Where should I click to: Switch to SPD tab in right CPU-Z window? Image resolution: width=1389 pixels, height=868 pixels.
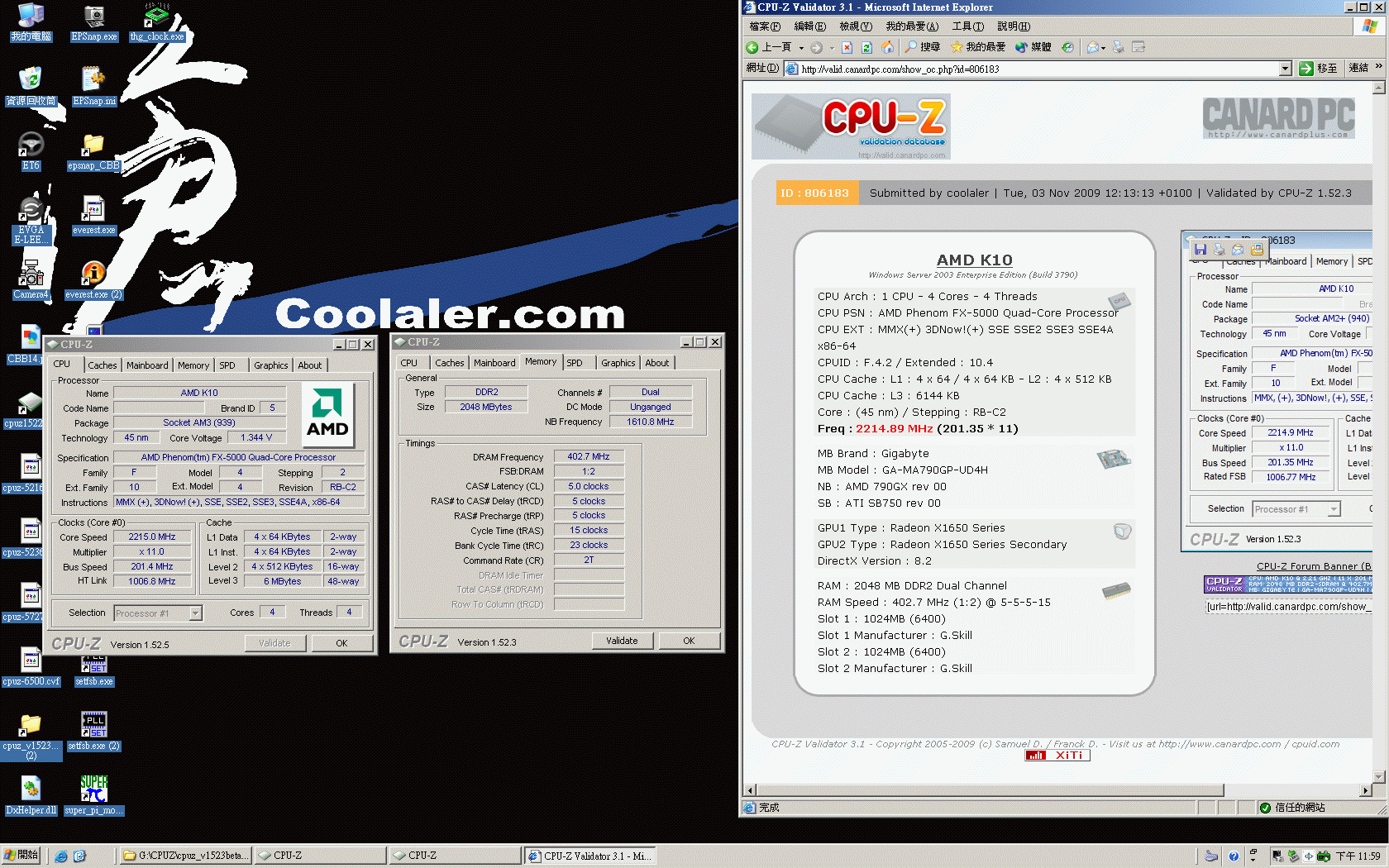tap(575, 363)
